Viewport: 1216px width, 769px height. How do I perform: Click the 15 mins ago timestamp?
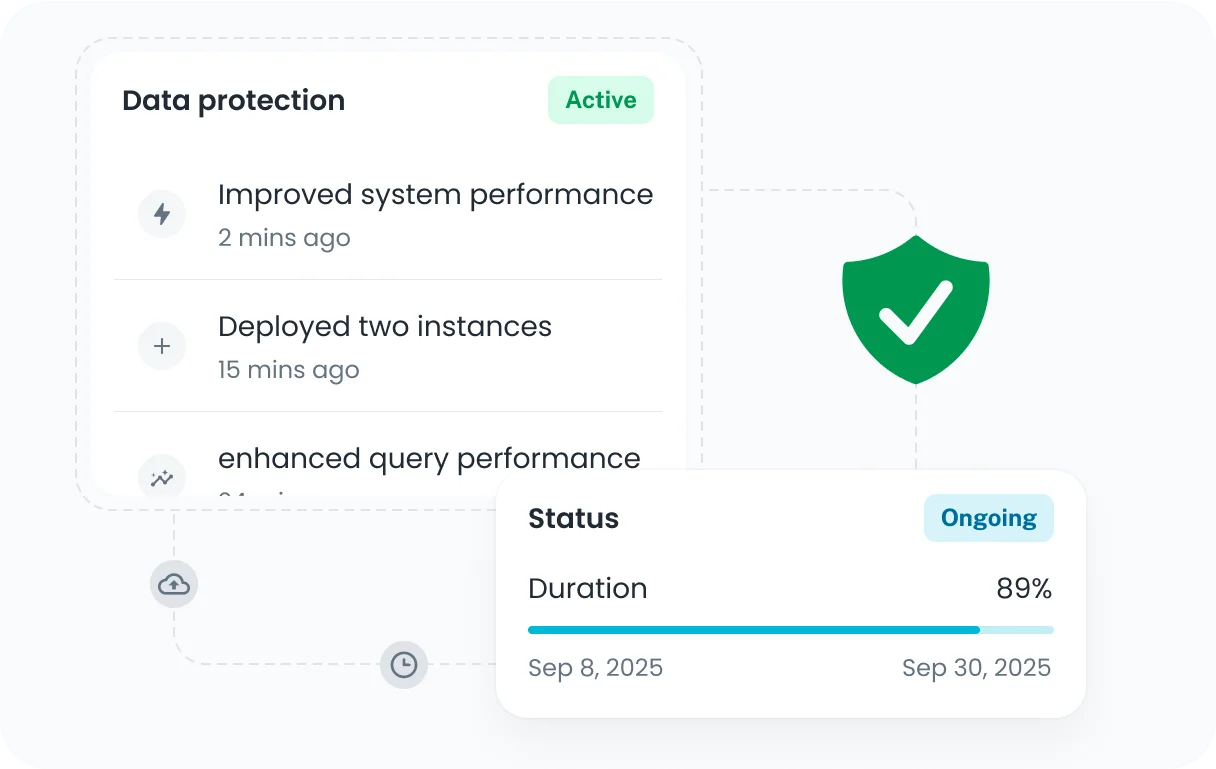(x=288, y=370)
